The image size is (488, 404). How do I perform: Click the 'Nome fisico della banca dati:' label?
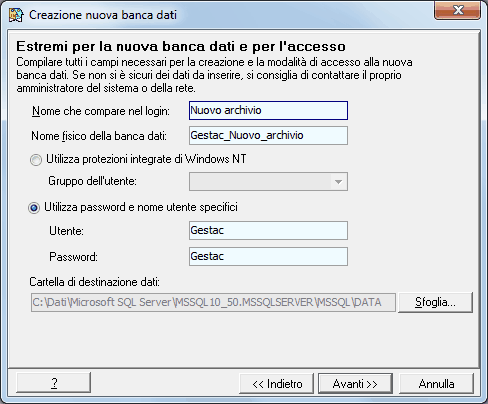[99, 136]
